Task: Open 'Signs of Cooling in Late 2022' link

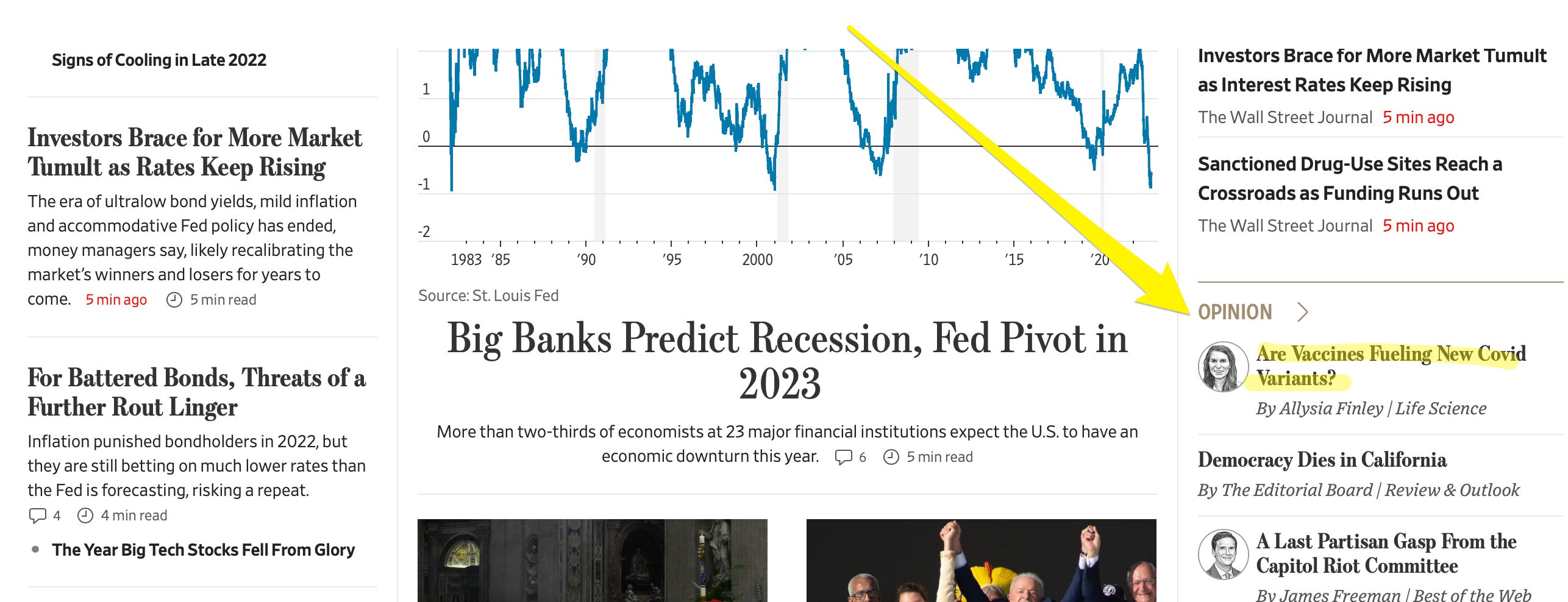Action: coord(159,60)
